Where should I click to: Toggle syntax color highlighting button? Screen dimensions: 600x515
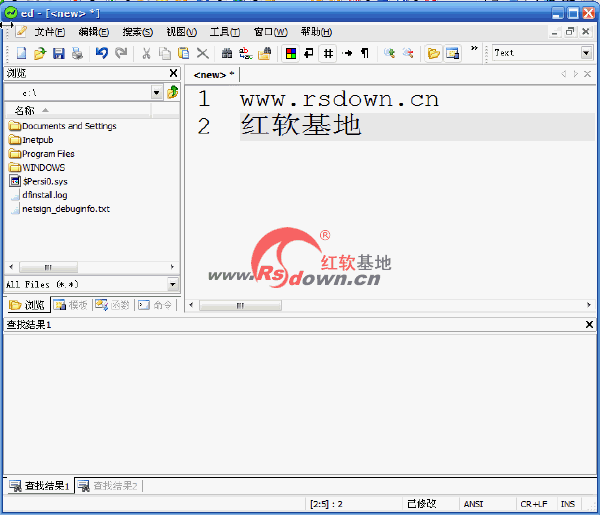(291, 53)
